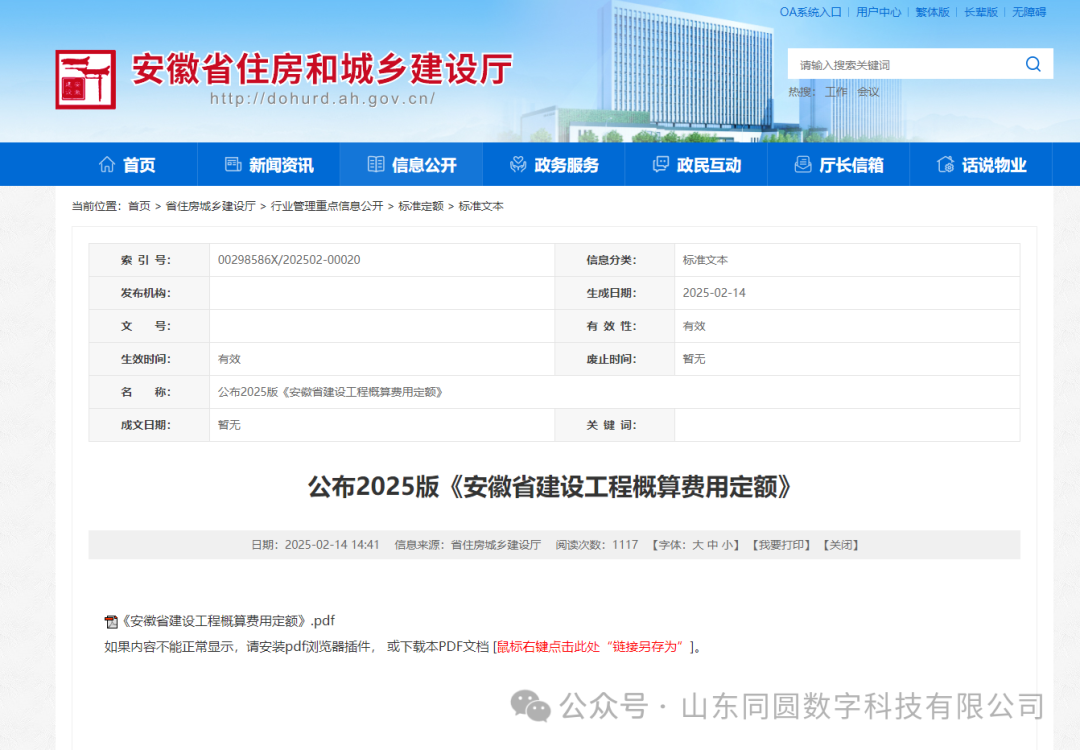Click the search magnifier icon
Viewport: 1080px width, 750px height.
(x=1033, y=64)
